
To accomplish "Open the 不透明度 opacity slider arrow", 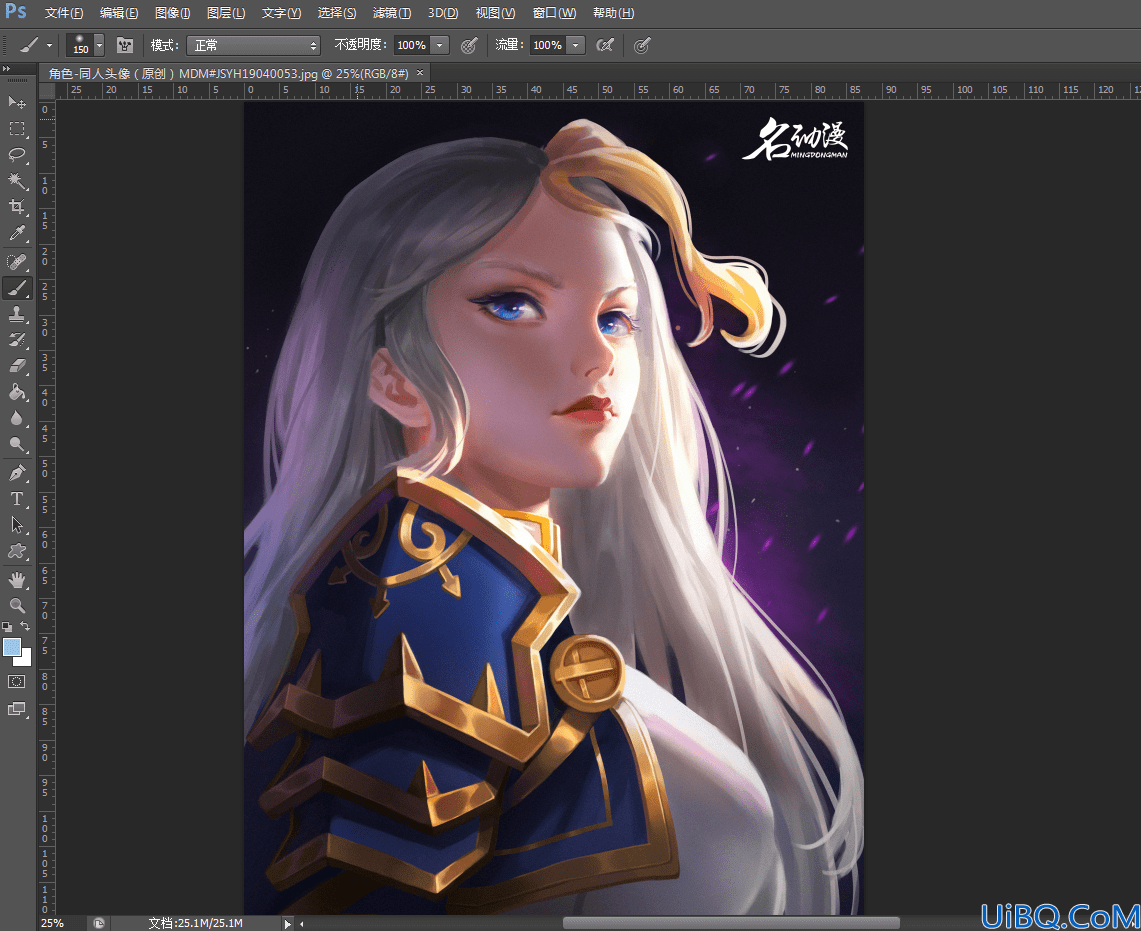I will [x=440, y=45].
